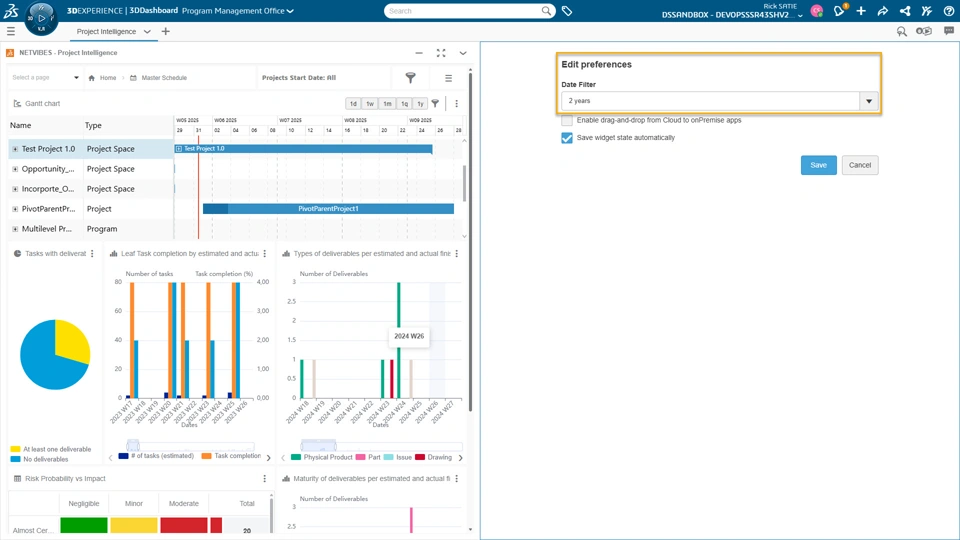Open Rick SATIE's profile avatar
Screen dimensions: 960x540
tap(816, 11)
